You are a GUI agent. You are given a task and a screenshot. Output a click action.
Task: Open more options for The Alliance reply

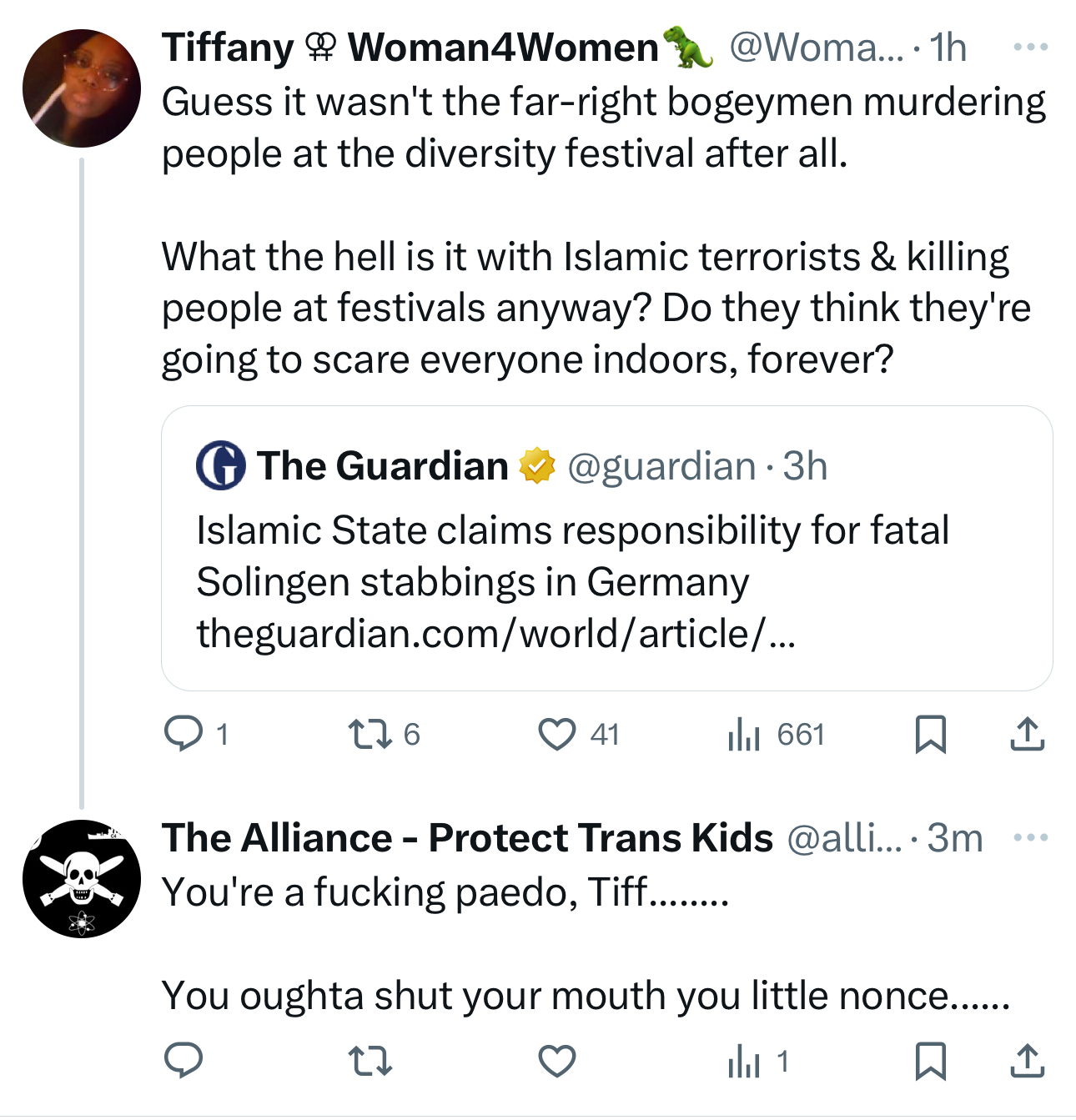pyautogui.click(x=1031, y=837)
